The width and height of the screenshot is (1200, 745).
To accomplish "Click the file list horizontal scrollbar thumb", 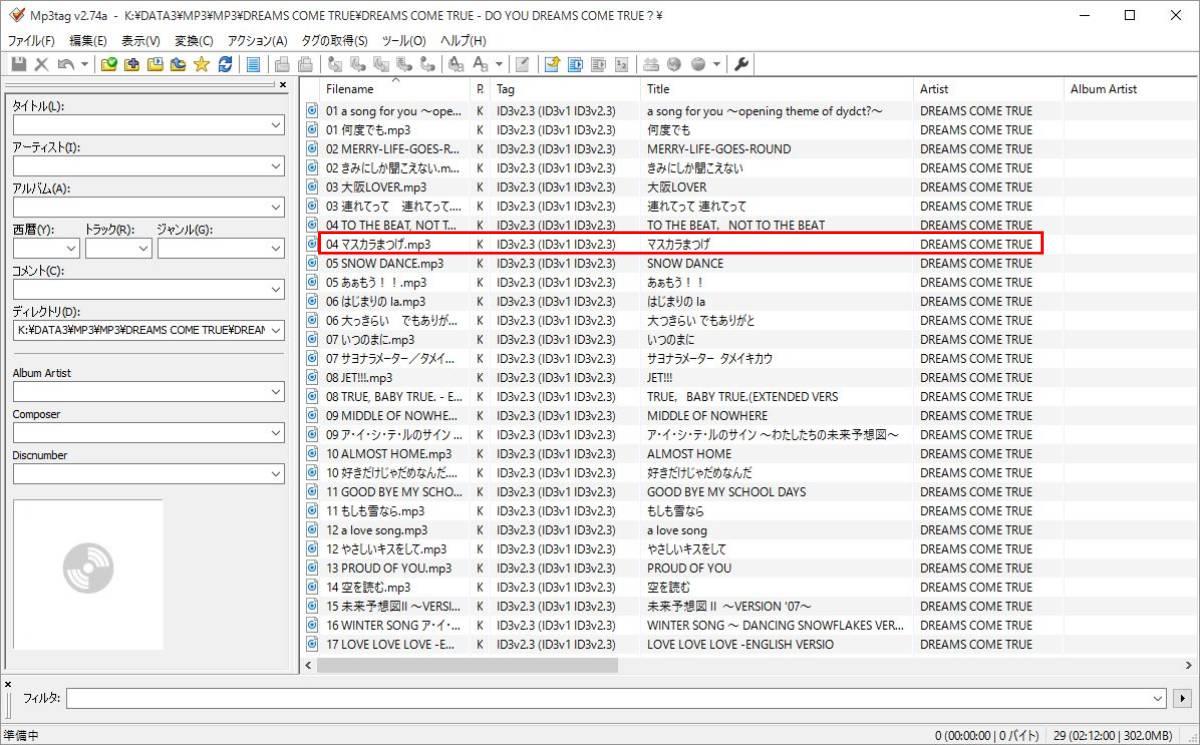I will [468, 664].
